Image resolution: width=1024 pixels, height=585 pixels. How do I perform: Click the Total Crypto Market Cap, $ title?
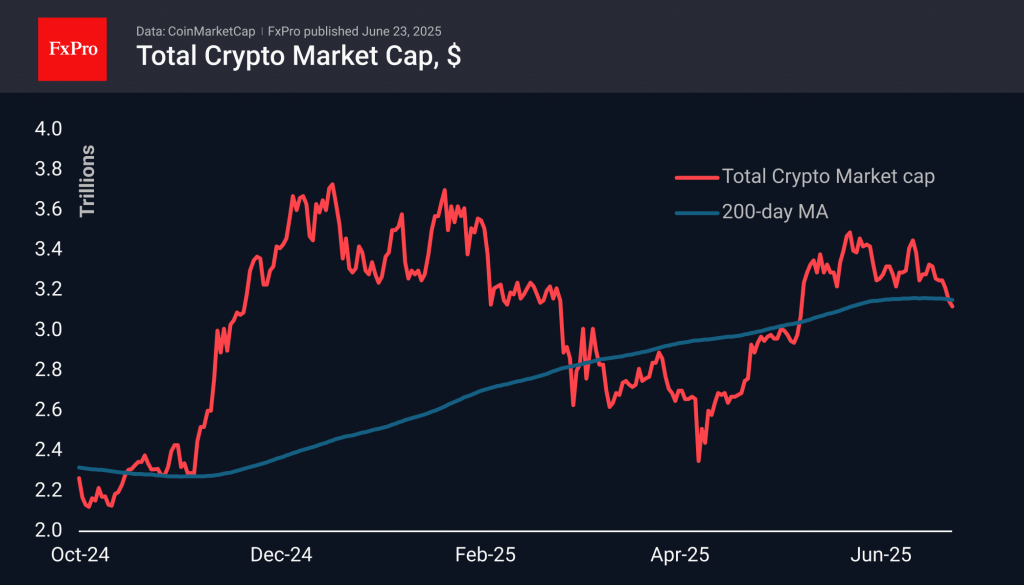(298, 56)
